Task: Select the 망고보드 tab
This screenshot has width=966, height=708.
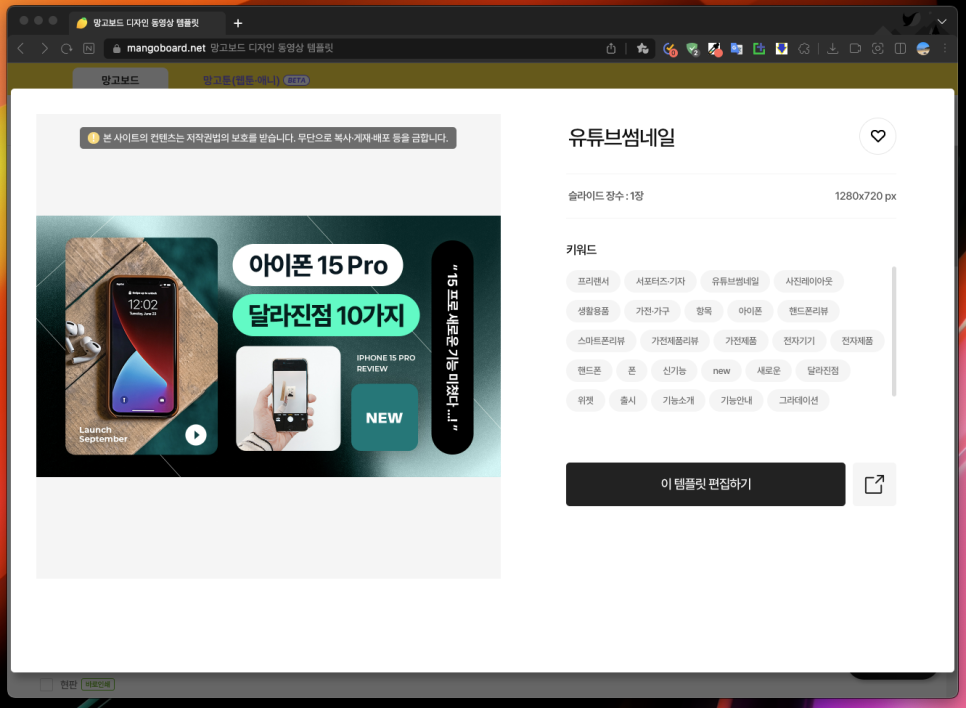Action: tap(120, 79)
